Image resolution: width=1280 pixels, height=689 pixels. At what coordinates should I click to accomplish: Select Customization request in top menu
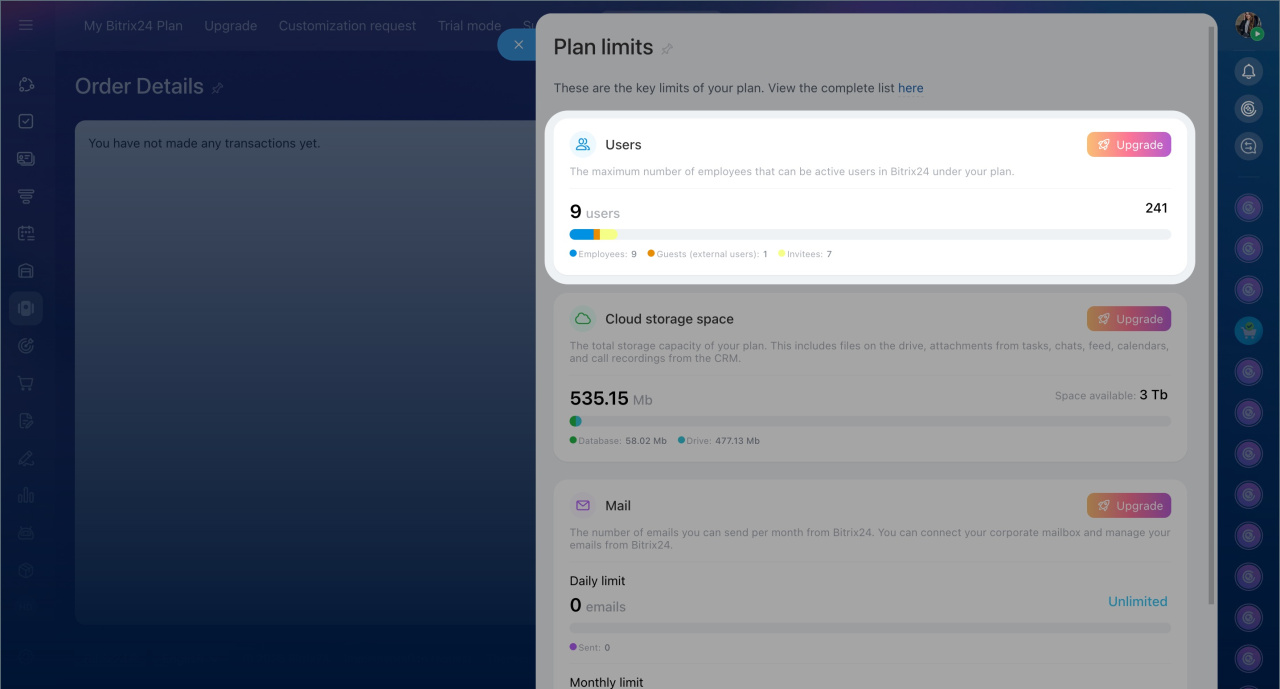coord(347,26)
